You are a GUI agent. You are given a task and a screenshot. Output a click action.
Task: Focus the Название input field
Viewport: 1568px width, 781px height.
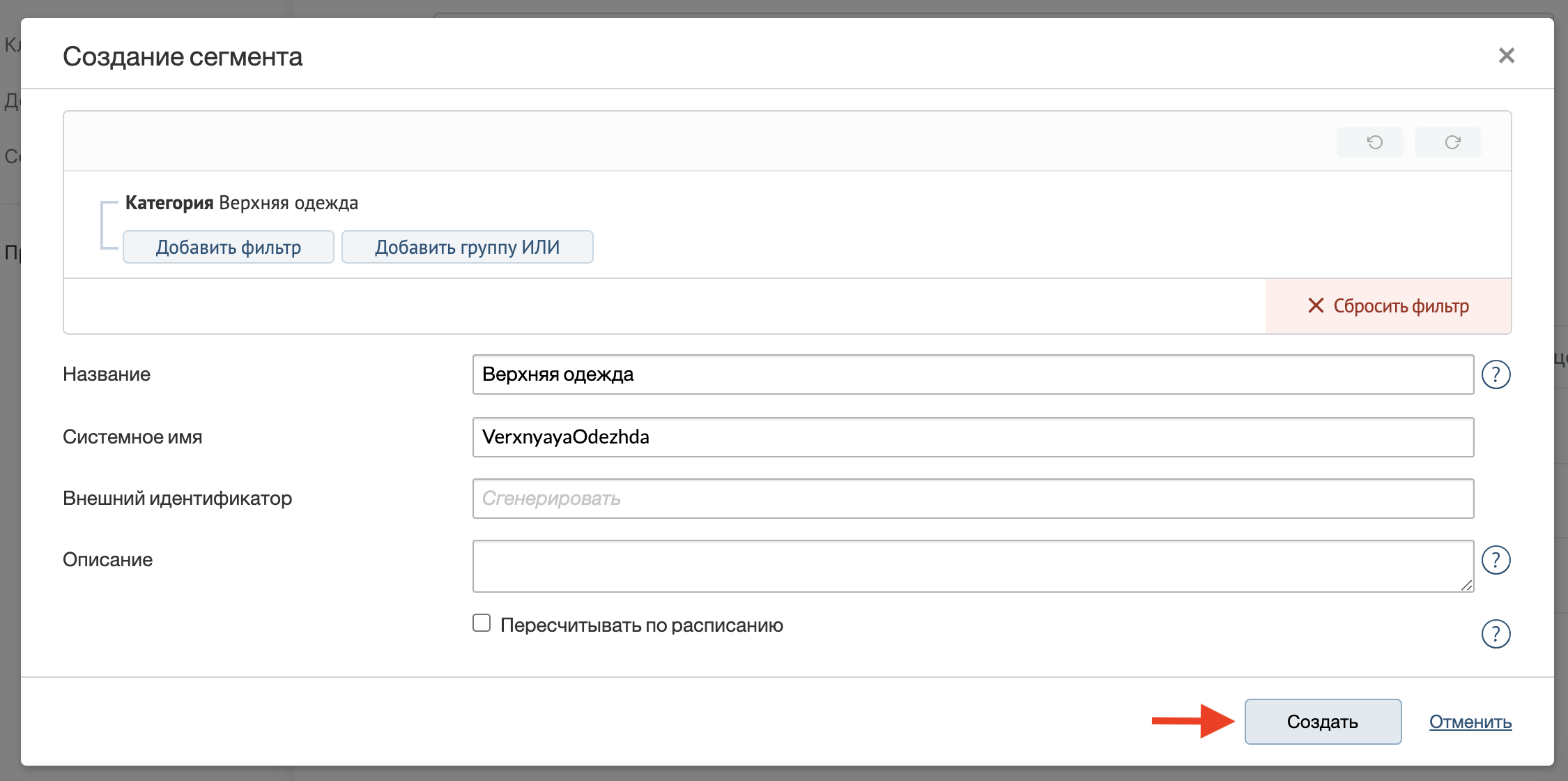coord(973,374)
